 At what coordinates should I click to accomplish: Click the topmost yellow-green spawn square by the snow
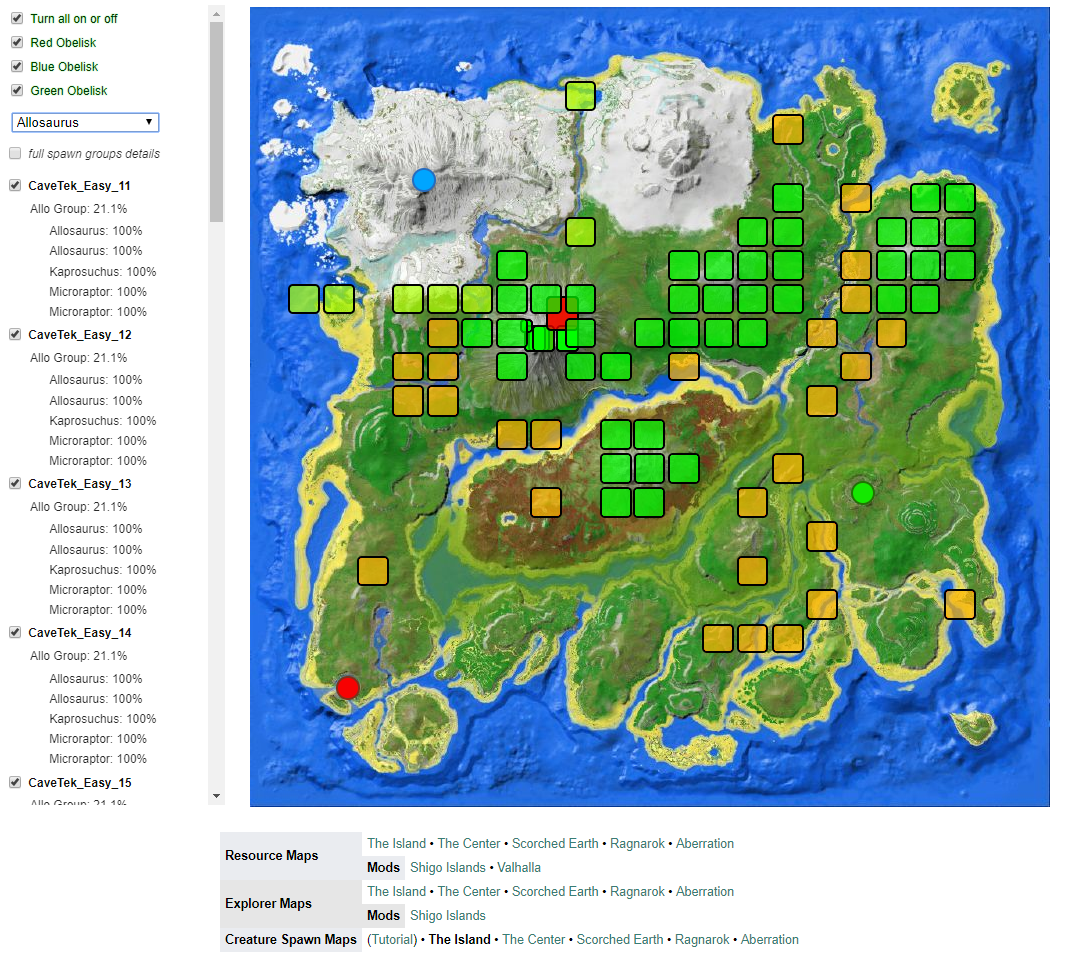tap(580, 96)
